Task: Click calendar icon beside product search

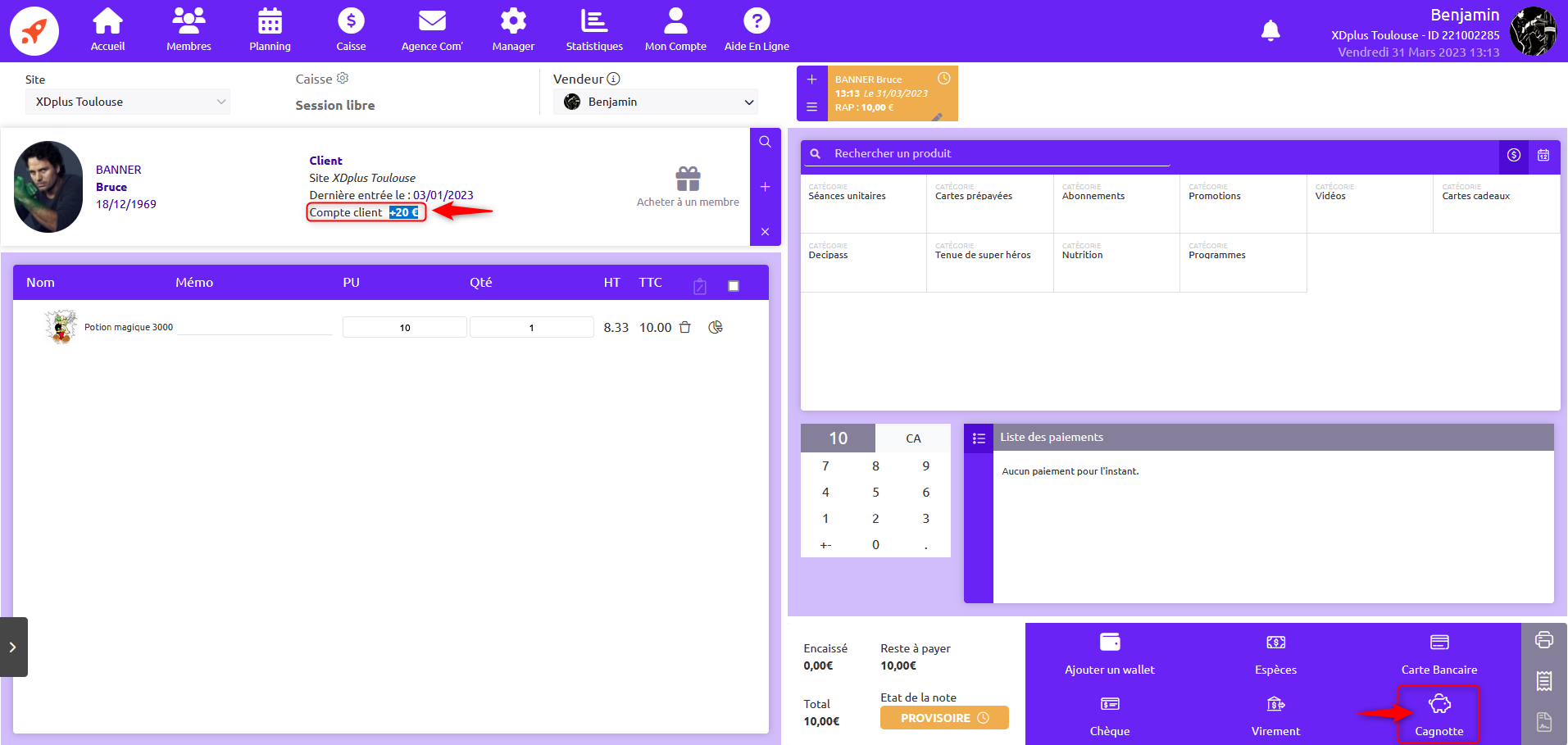Action: click(1543, 155)
